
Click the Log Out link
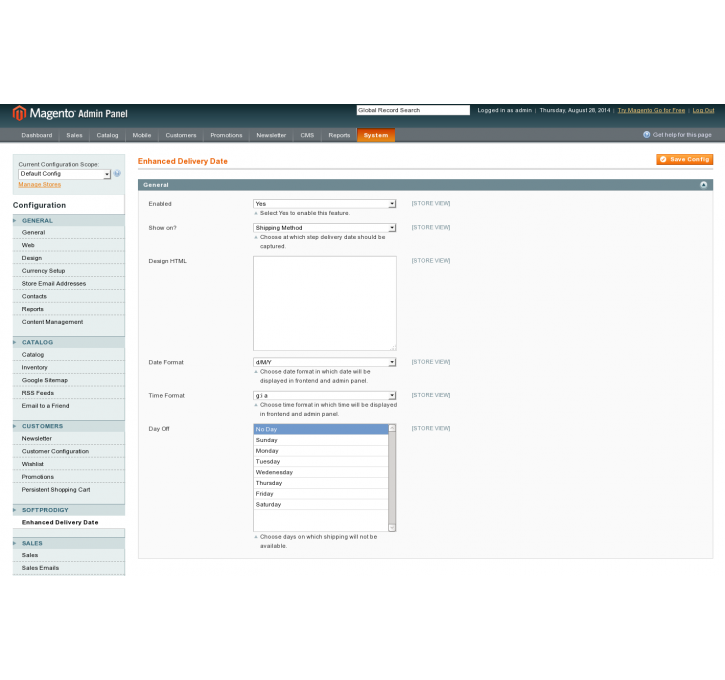tap(703, 110)
